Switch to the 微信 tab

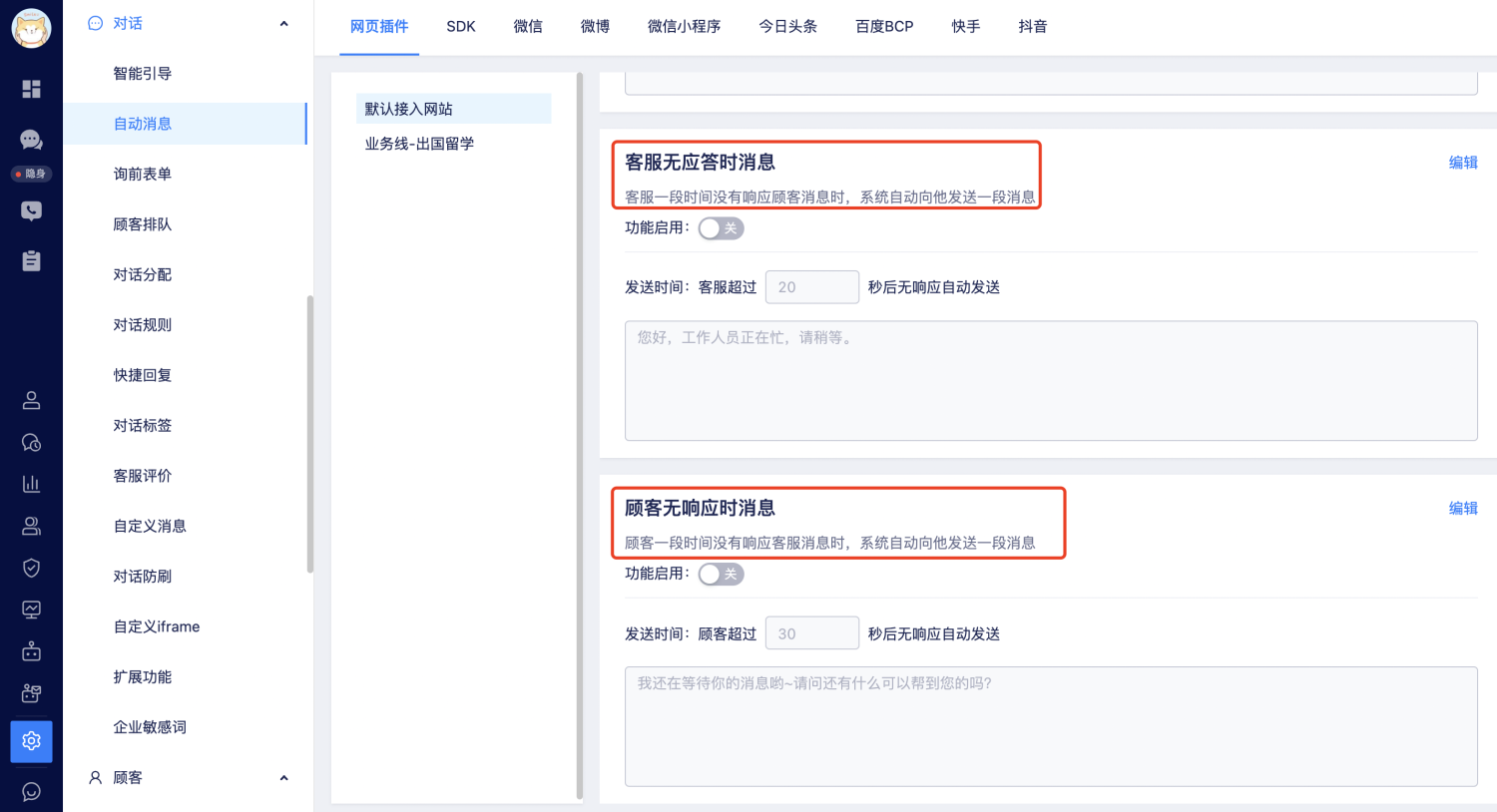(528, 27)
